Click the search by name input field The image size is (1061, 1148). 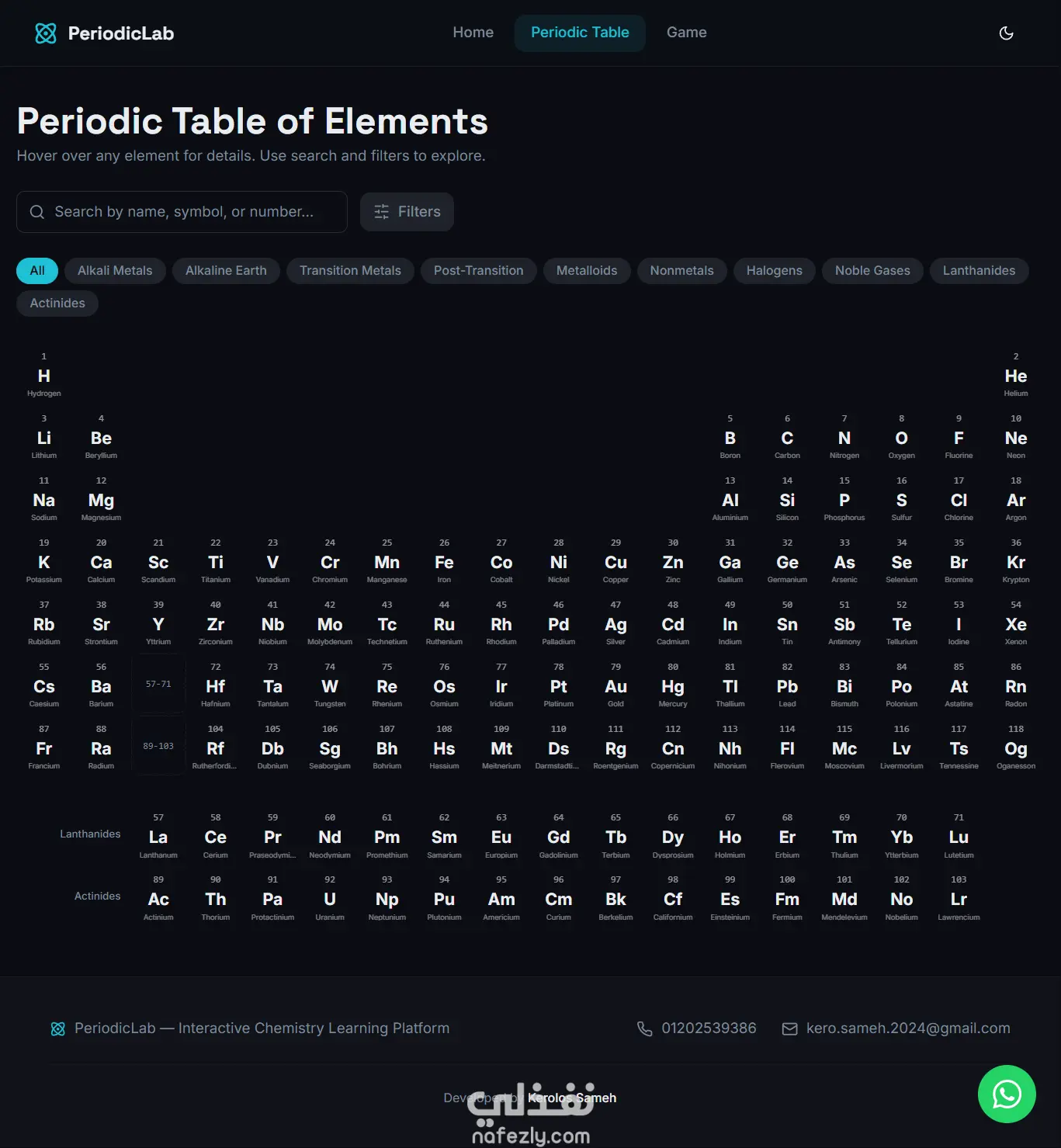[x=182, y=212]
